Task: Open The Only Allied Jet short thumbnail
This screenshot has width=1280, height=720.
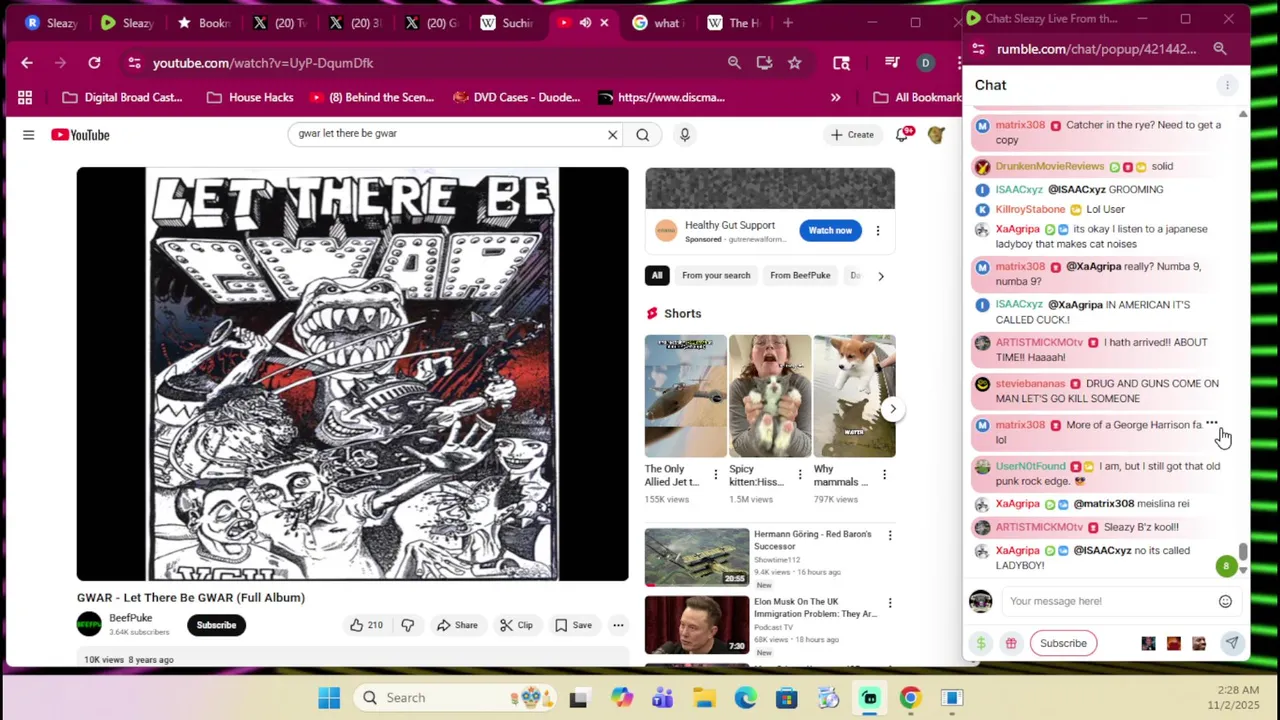Action: pos(685,396)
